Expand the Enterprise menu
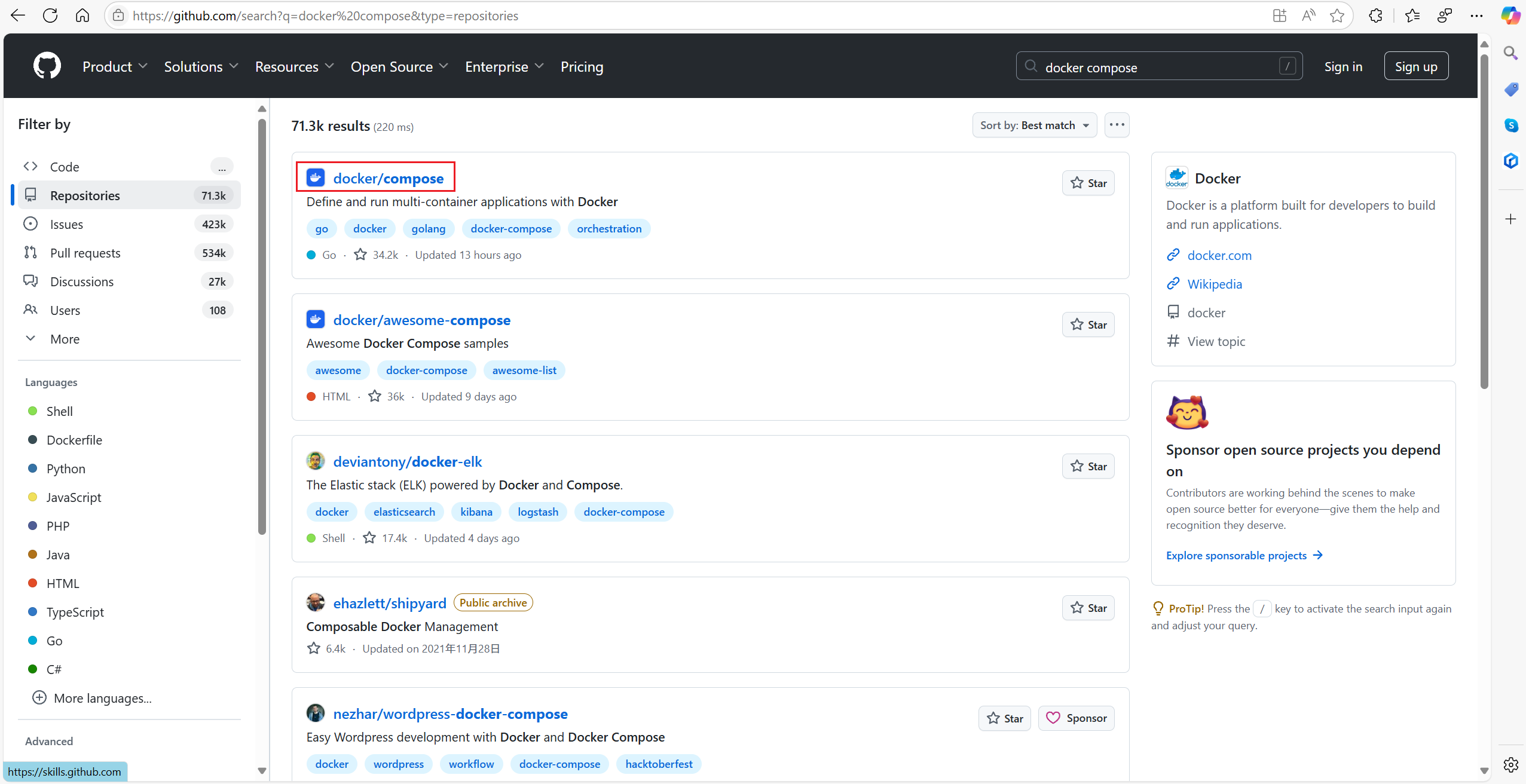The width and height of the screenshot is (1526, 784). (x=504, y=66)
